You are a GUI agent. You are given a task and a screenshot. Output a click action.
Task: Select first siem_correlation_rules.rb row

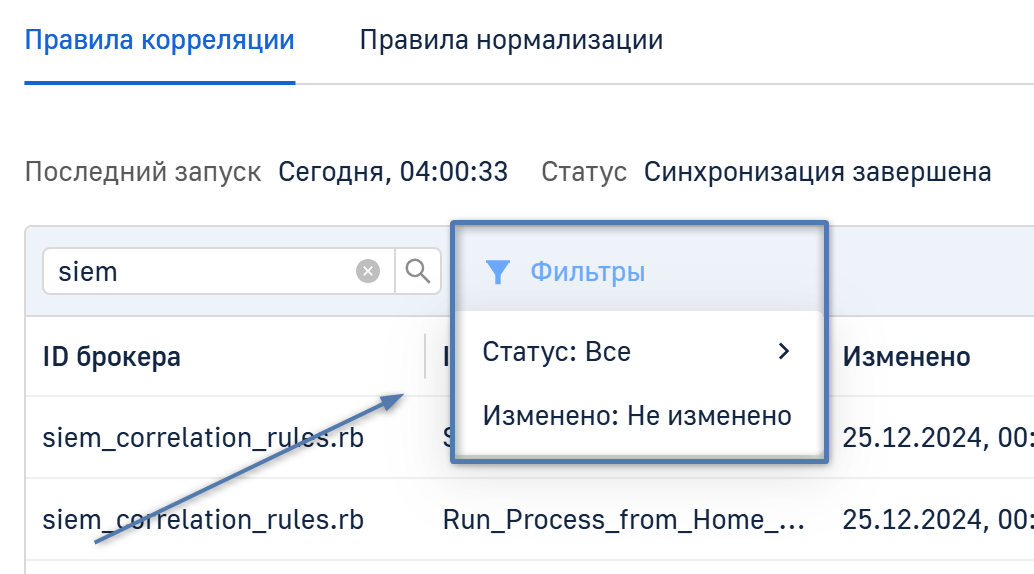click(x=203, y=437)
